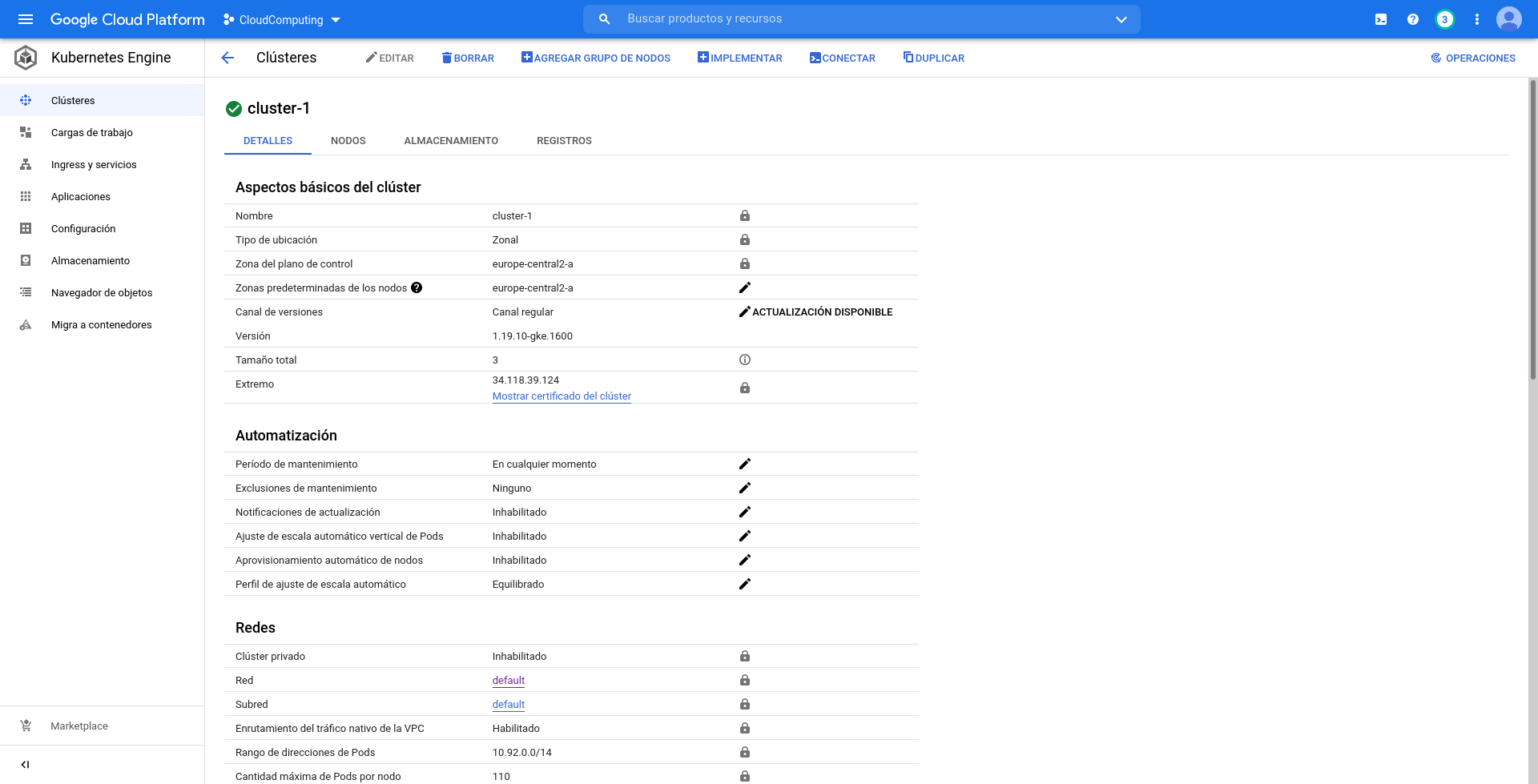Click lock icon for Zona del plano de control

[x=745, y=263]
